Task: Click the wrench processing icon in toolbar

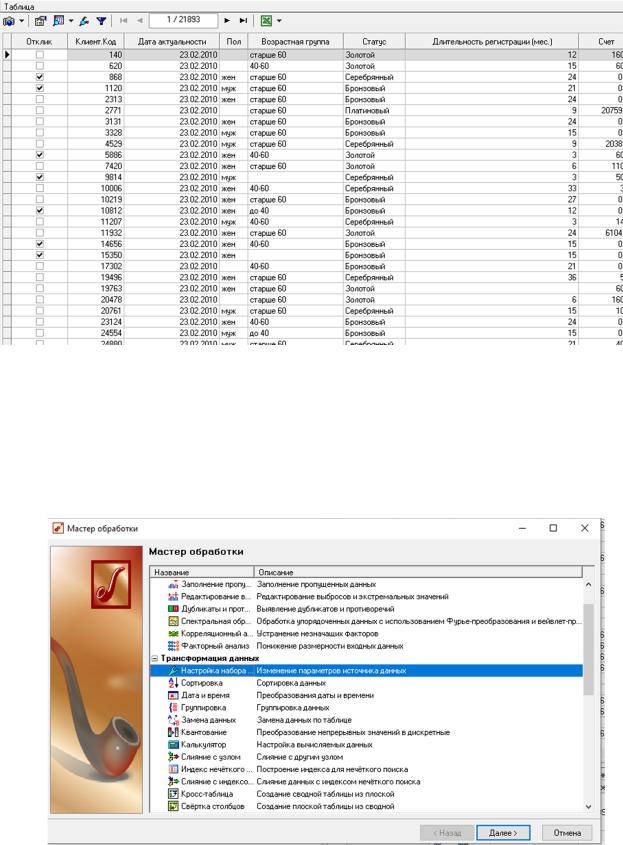Action: [x=84, y=21]
